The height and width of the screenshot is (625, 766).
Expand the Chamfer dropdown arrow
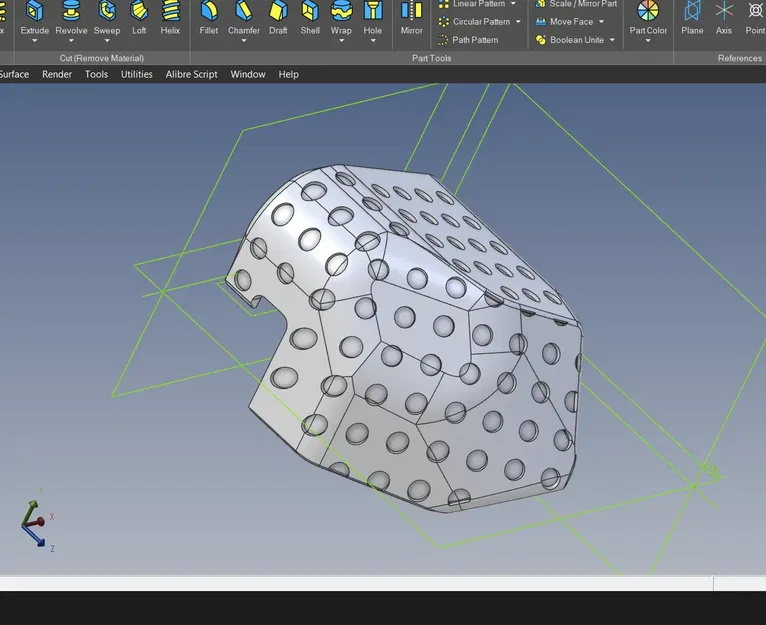click(244, 42)
